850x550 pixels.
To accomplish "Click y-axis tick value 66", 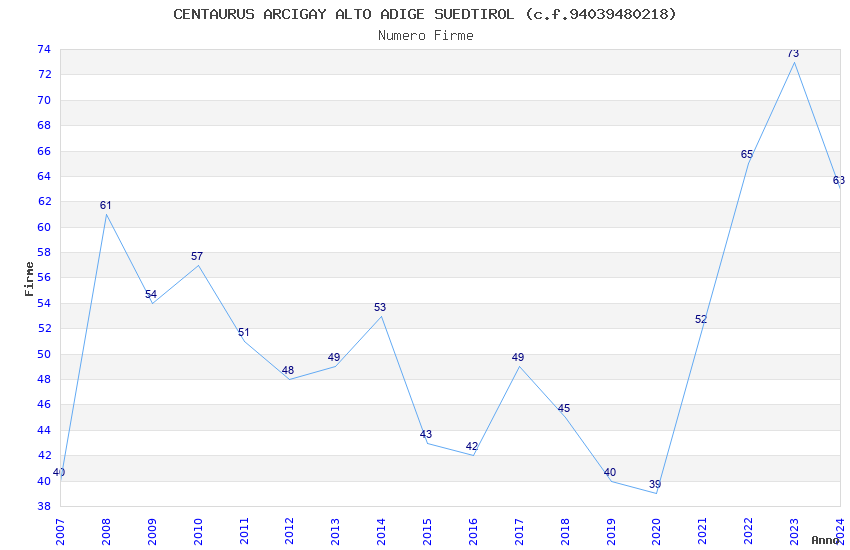I will coord(44,151).
